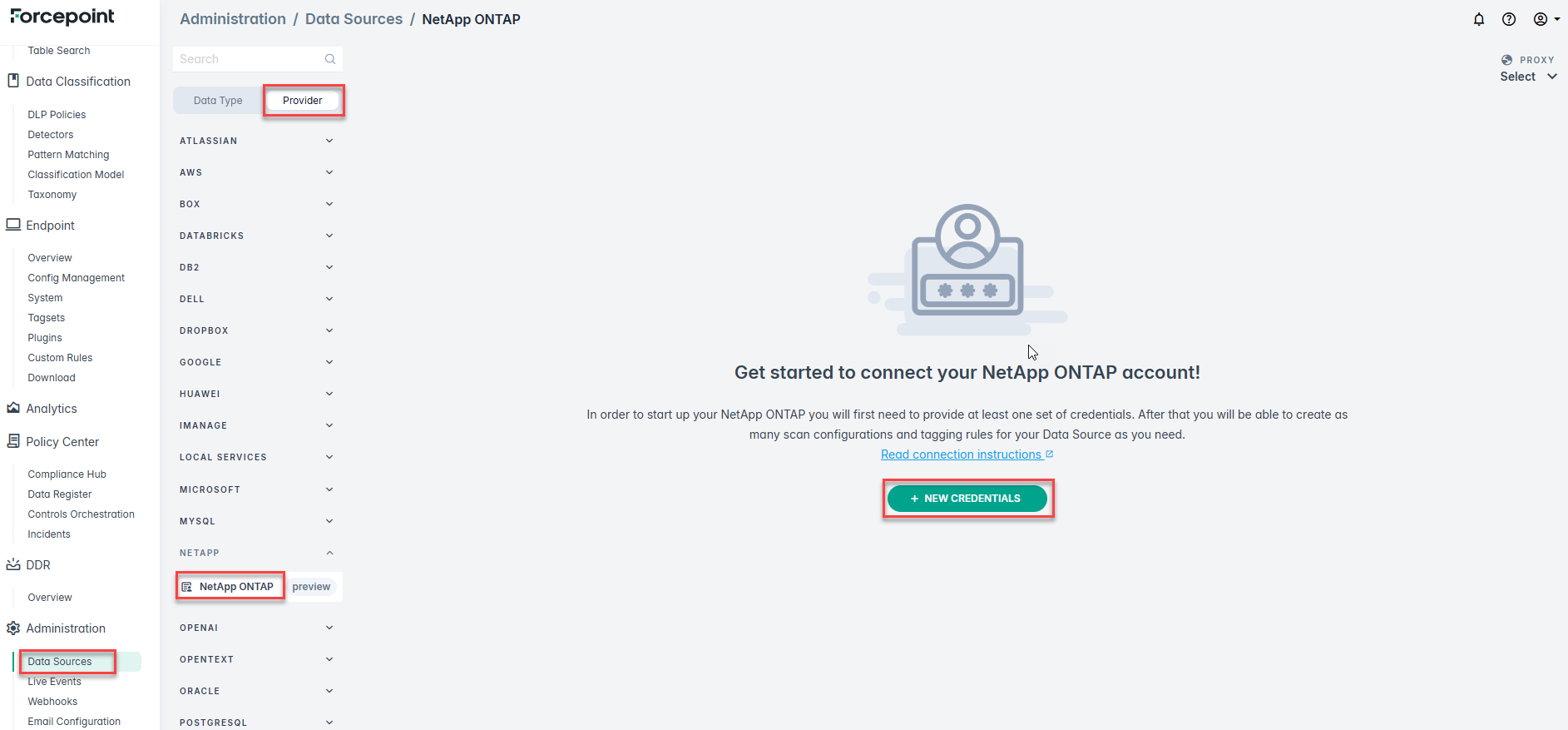Switch to the Data Type tab
Viewport: 1568px width, 730px height.
point(218,101)
